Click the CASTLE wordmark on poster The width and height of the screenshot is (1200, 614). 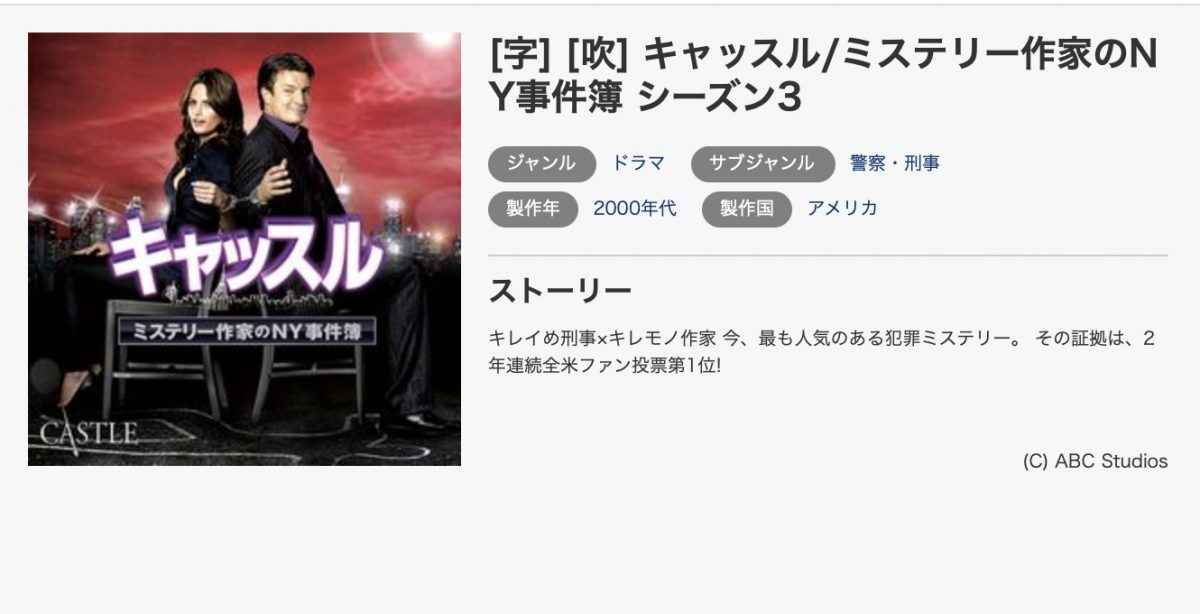(89, 434)
